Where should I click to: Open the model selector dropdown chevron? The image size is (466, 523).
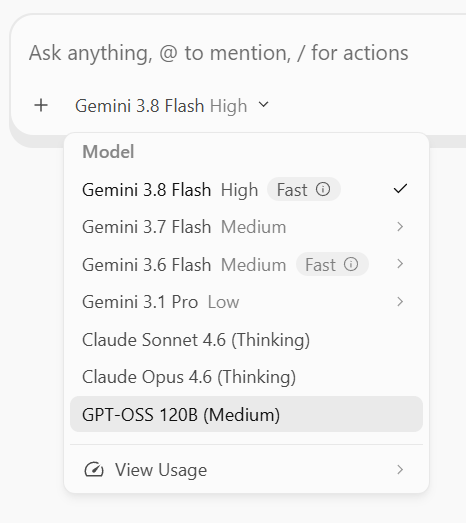coord(264,105)
